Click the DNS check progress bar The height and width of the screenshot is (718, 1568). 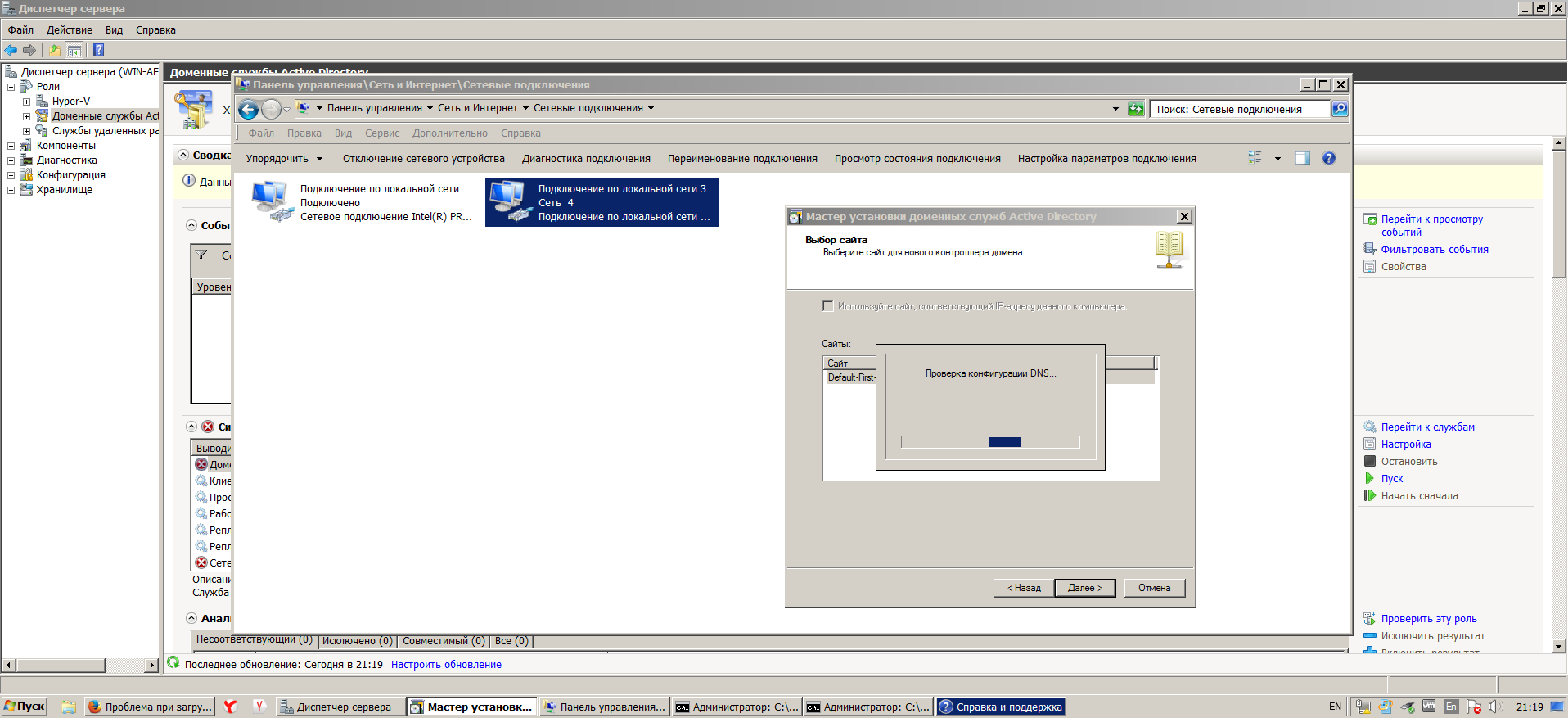[990, 442]
